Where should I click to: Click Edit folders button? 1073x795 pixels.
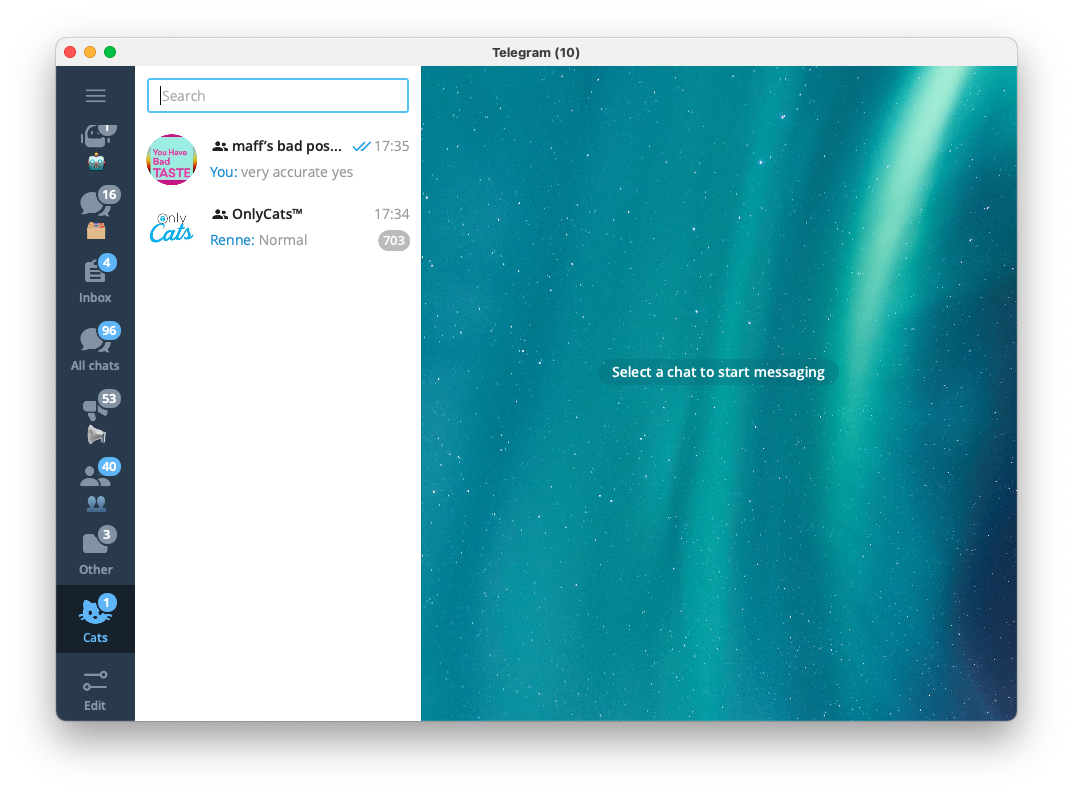95,690
